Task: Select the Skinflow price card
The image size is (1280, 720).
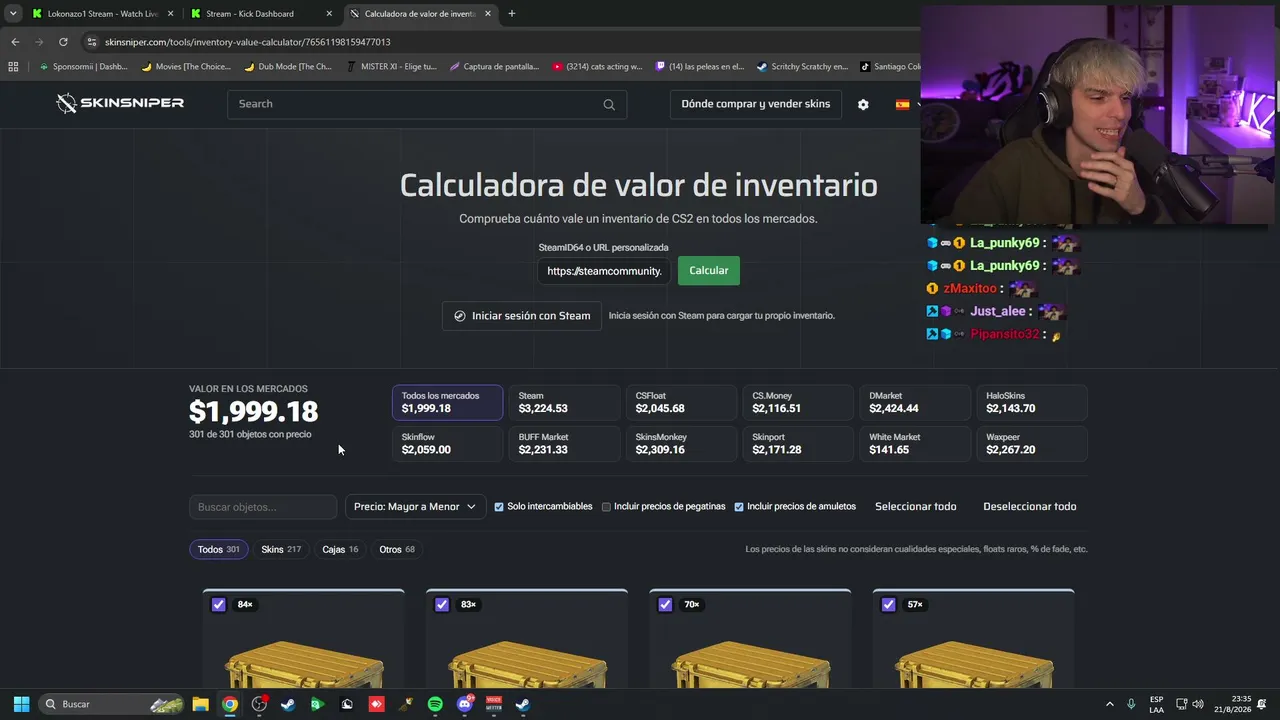Action: [447, 444]
